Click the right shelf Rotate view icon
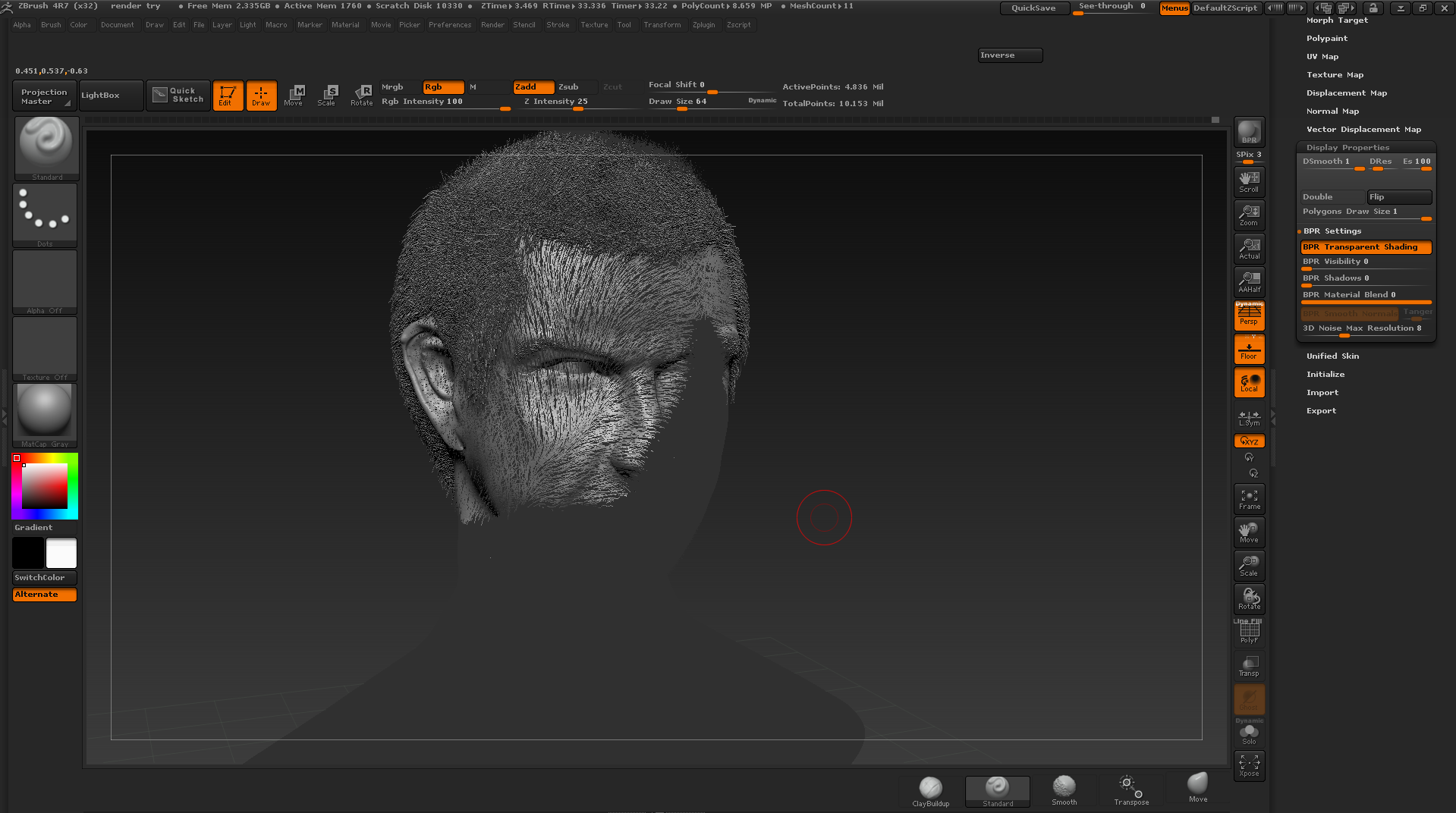1456x813 pixels. click(1249, 599)
